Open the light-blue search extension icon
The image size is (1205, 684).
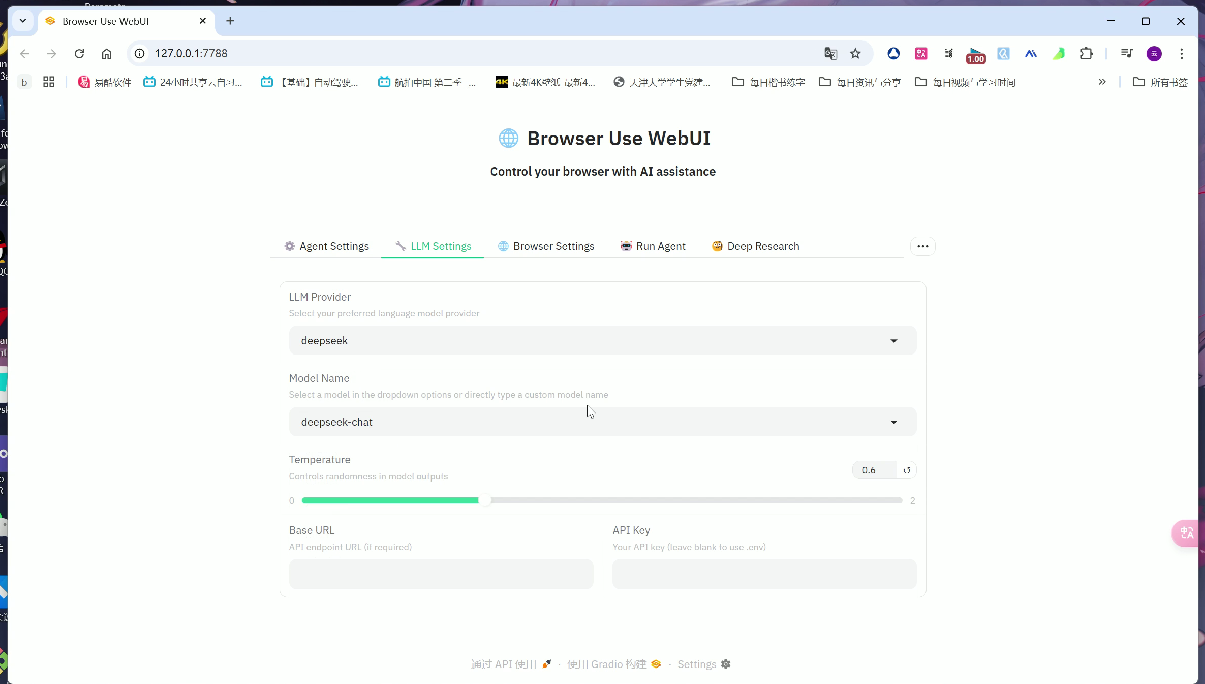pyautogui.click(x=1003, y=53)
